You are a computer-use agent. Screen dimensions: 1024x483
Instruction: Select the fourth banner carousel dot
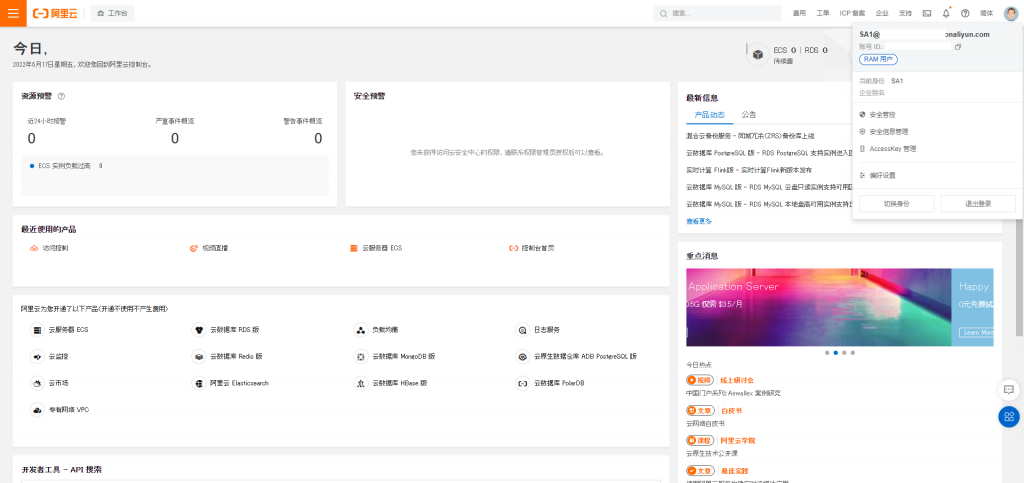coord(852,352)
